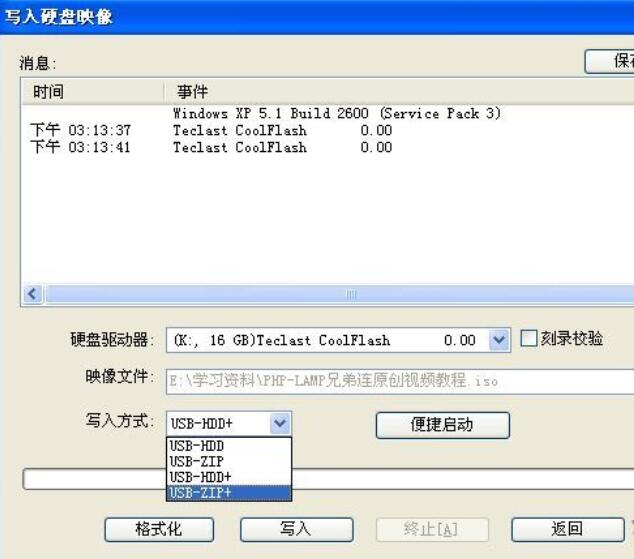This screenshot has width=634, height=559.
Task: Select USB-ZIP write mode option
Action: click(228, 461)
